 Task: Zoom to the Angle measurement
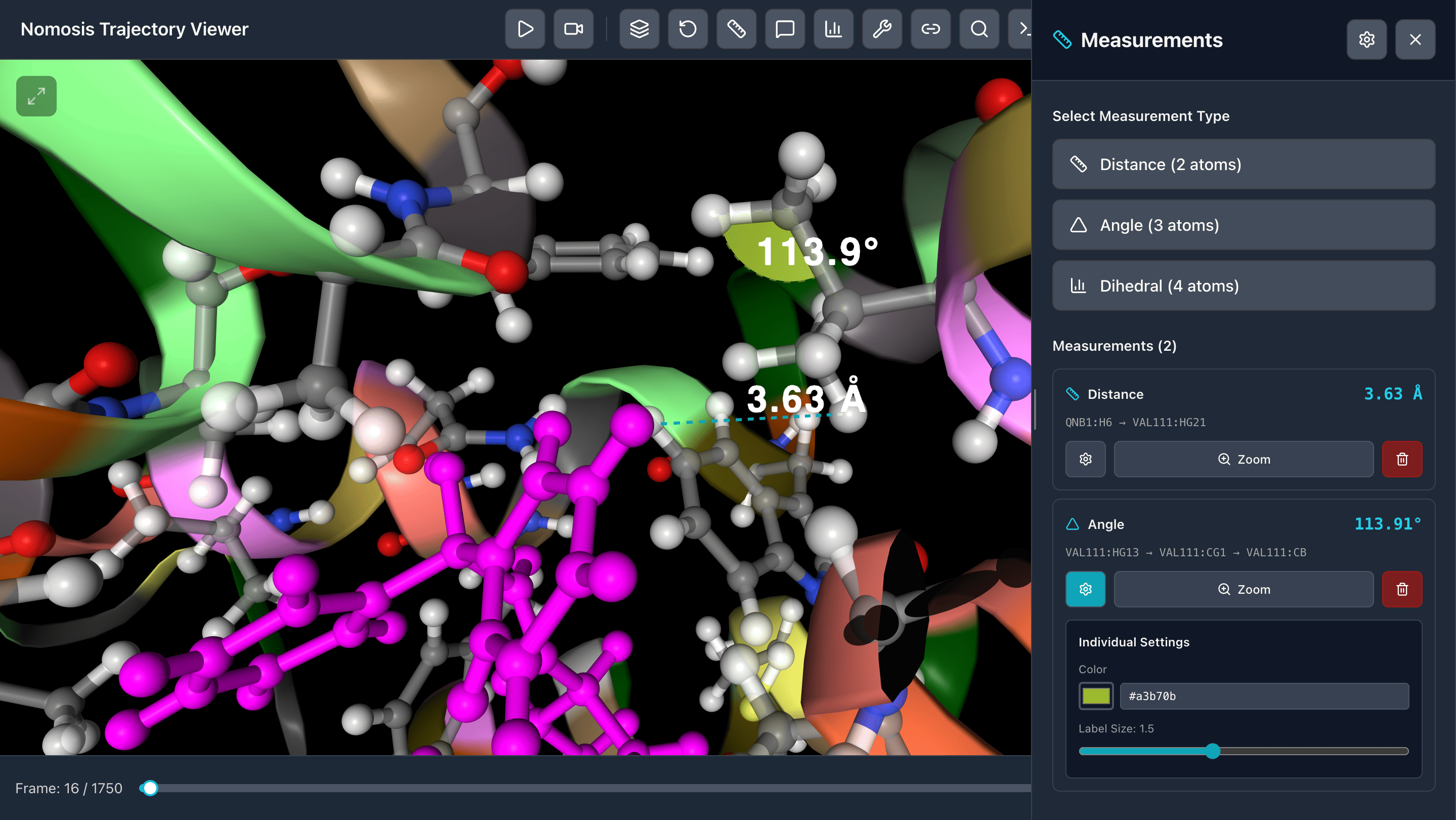click(x=1243, y=589)
